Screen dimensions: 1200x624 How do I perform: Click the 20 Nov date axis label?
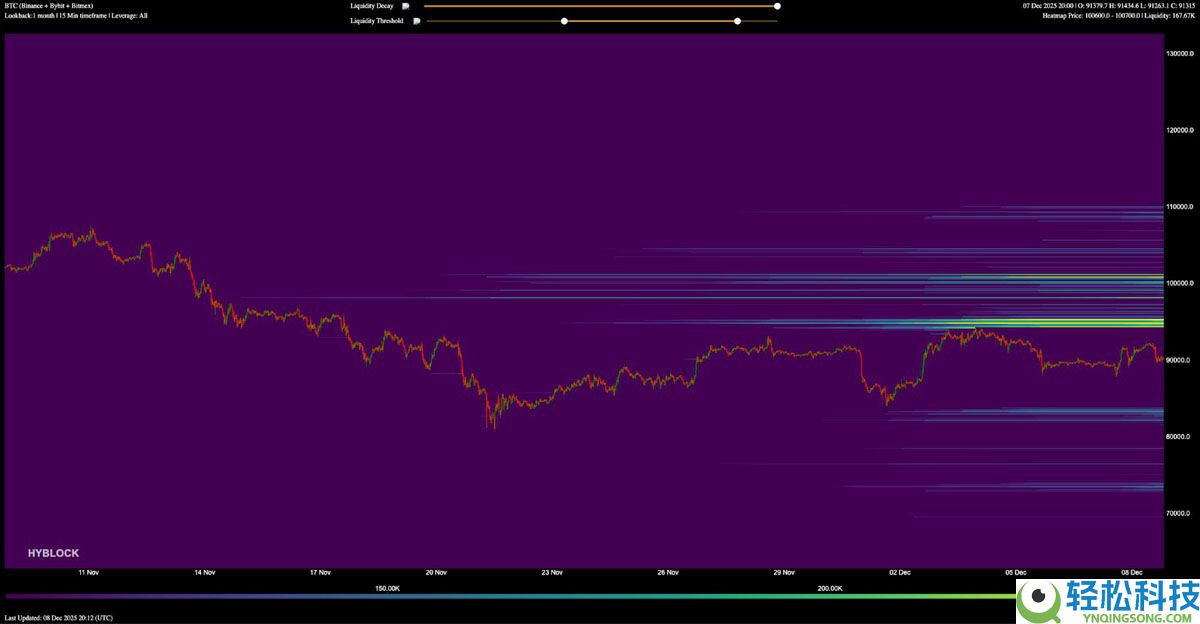tap(435, 573)
